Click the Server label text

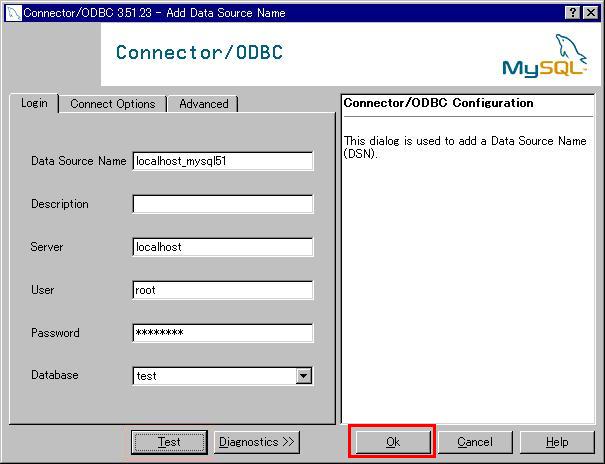click(x=47, y=247)
